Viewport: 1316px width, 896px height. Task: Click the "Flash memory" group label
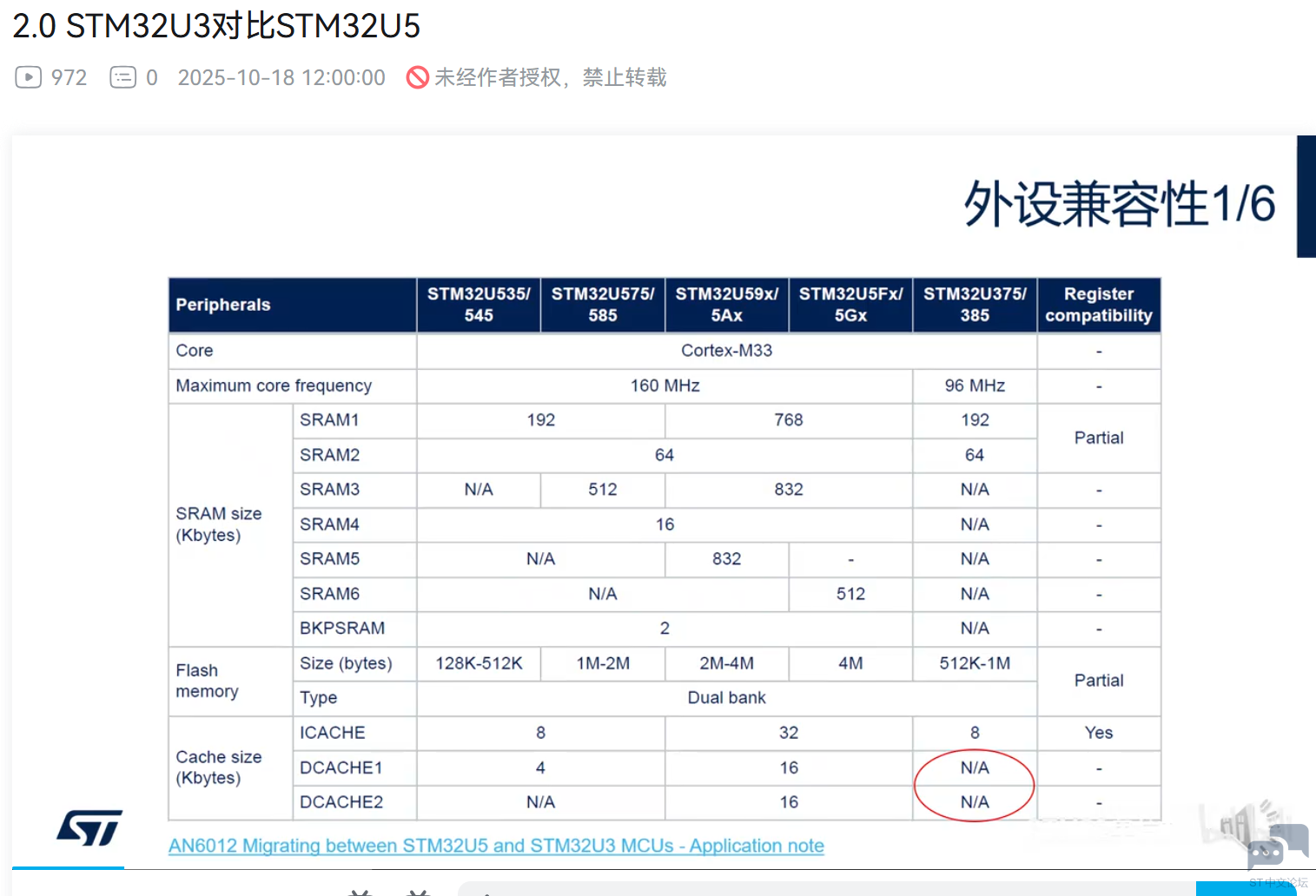coord(207,681)
